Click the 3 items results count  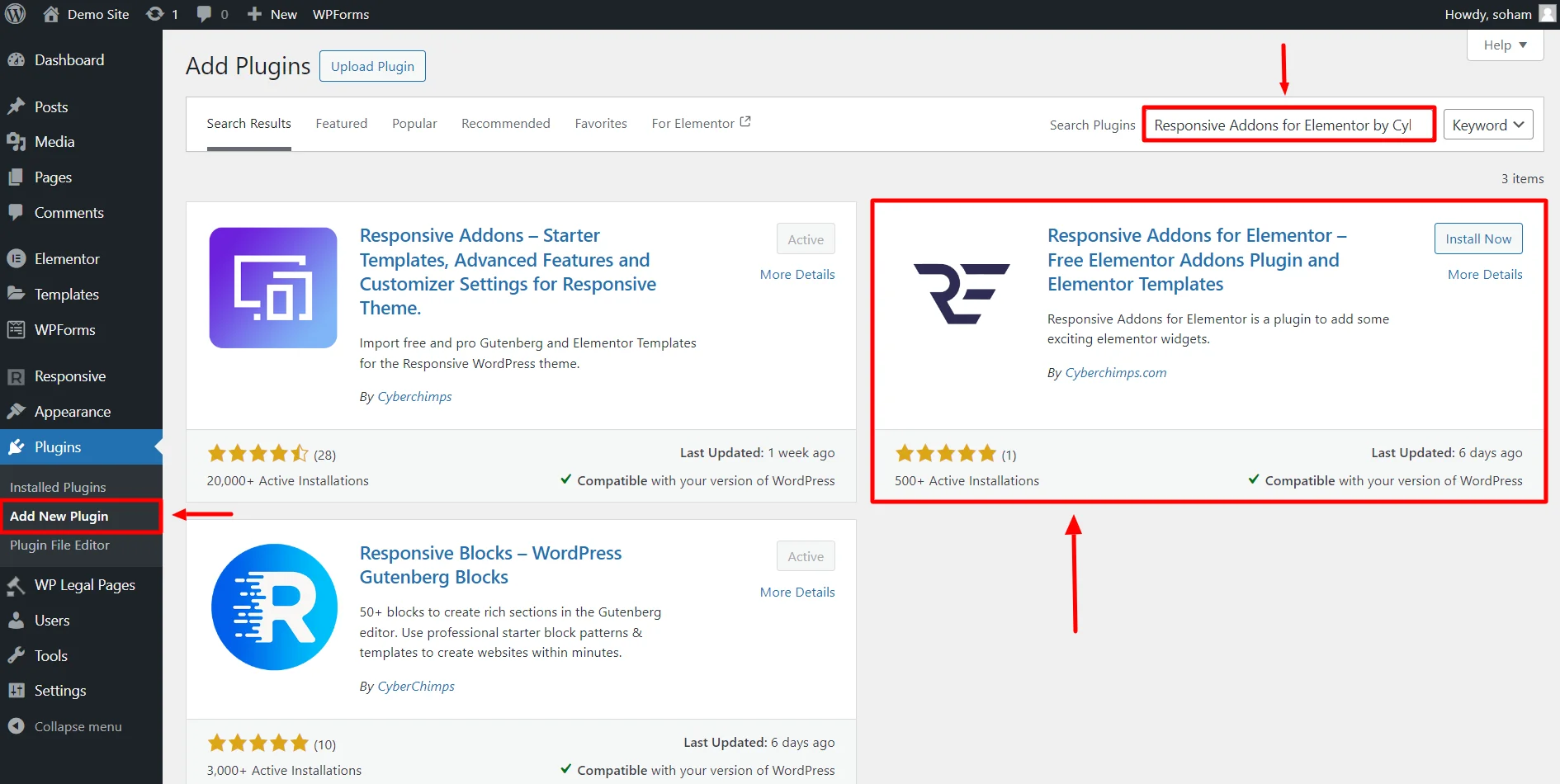(1522, 179)
